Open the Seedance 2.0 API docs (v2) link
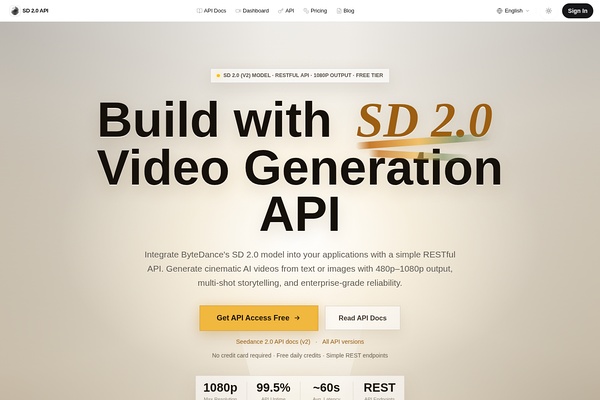 (x=273, y=341)
